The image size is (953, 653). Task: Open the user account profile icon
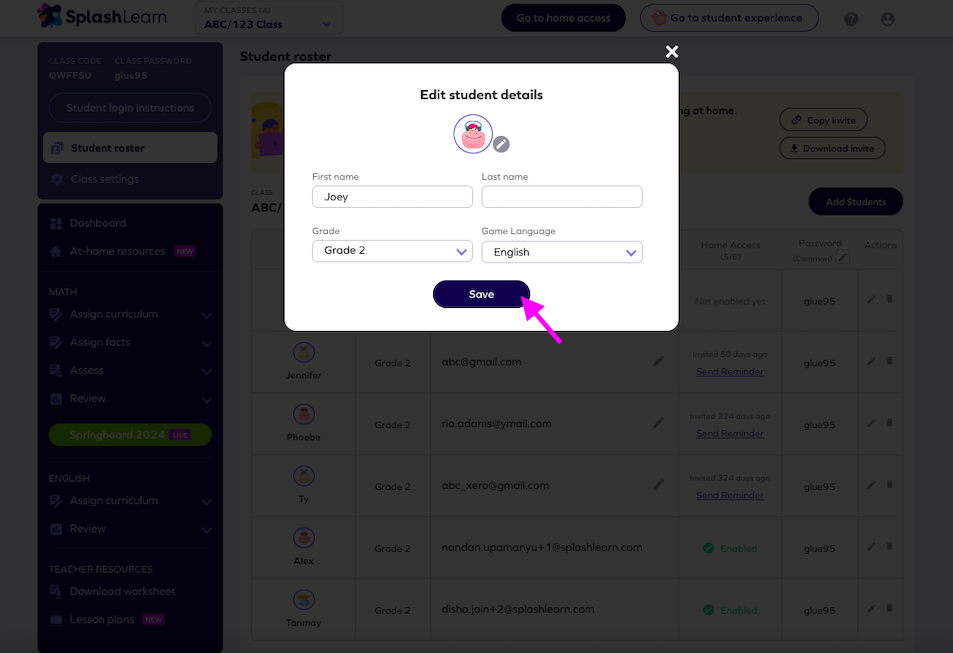(887, 19)
